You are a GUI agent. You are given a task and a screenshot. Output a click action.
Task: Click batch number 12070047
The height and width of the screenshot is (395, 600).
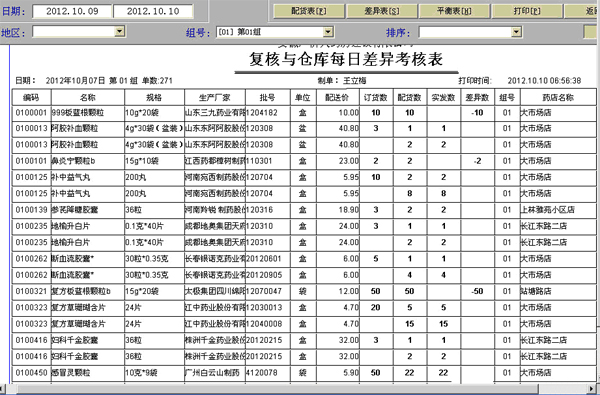pyautogui.click(x=264, y=291)
